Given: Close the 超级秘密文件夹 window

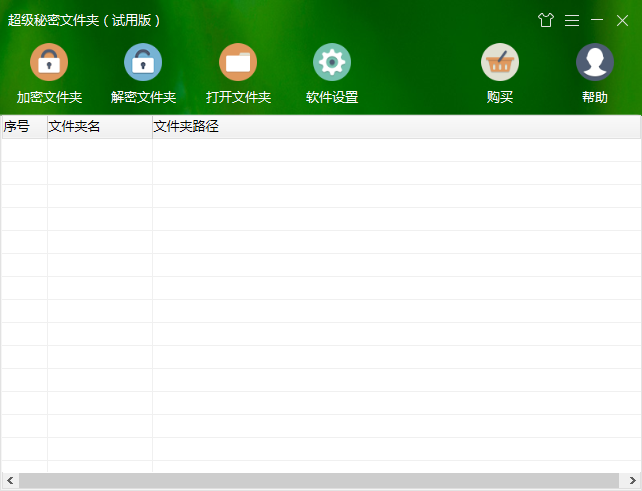Looking at the screenshot, I should [x=622, y=20].
